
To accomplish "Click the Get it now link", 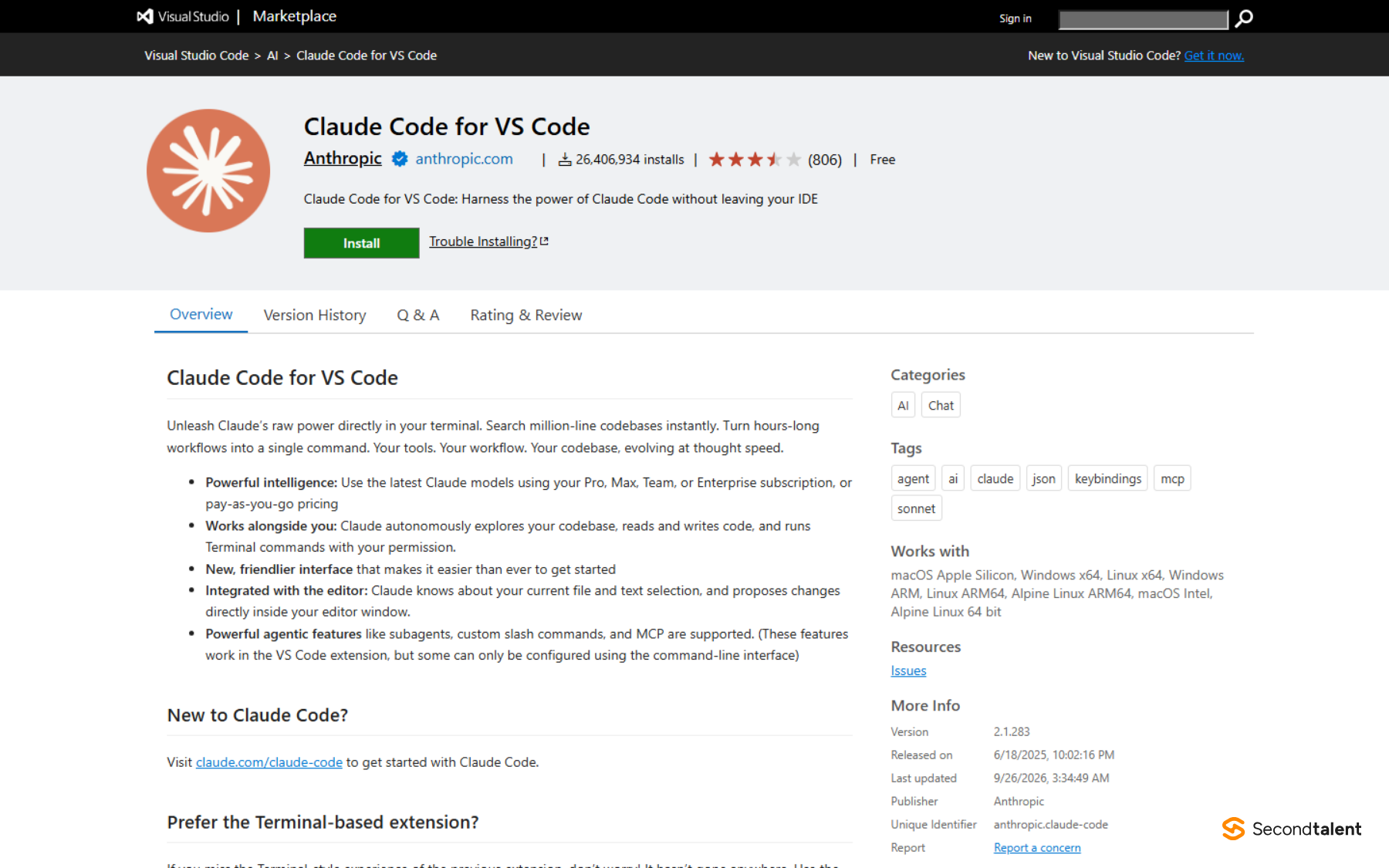I will [1214, 56].
